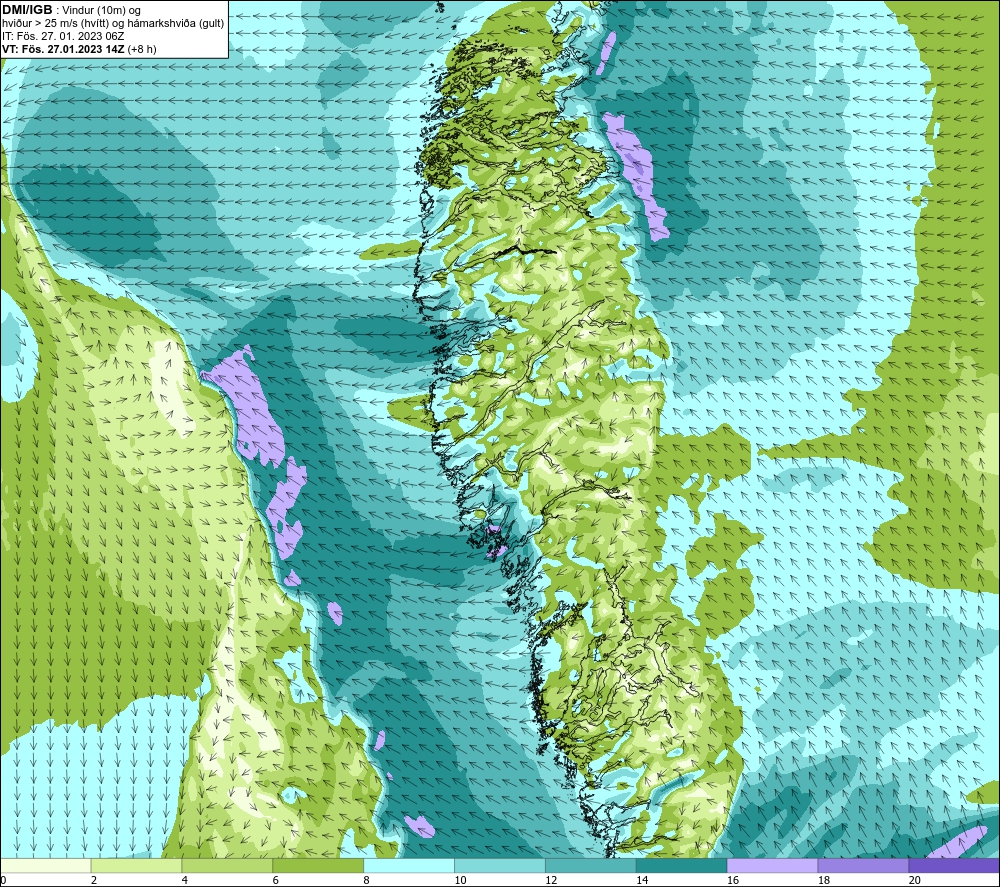Click the 12–14 m/s teal legend swatch

click(591, 866)
